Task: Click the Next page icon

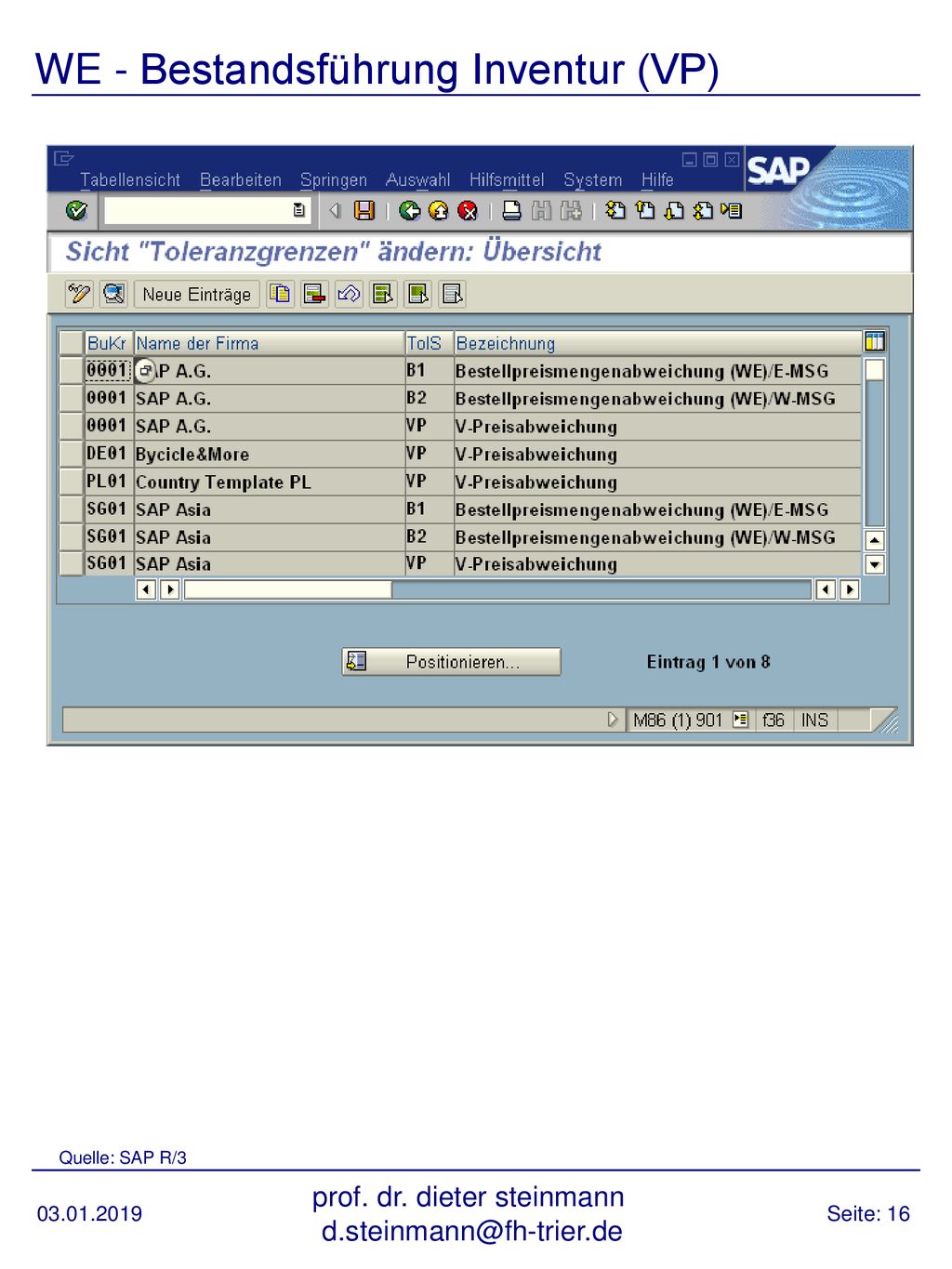Action: tap(674, 211)
